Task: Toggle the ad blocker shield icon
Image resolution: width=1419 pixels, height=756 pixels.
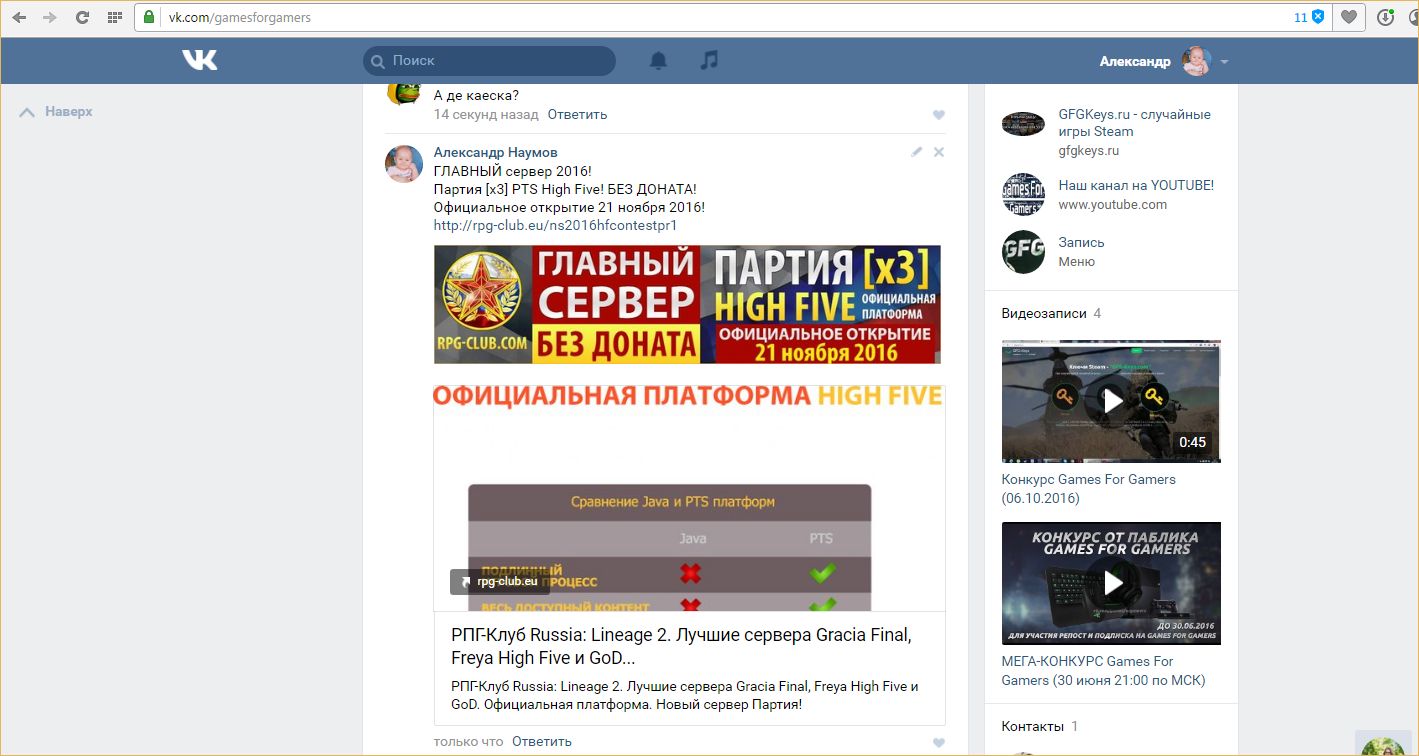Action: (1318, 17)
